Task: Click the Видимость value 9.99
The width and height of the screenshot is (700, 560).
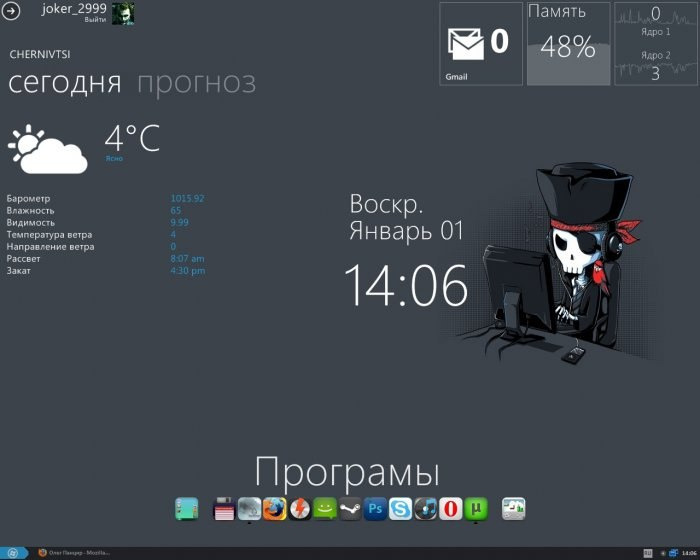Action: pyautogui.click(x=179, y=222)
